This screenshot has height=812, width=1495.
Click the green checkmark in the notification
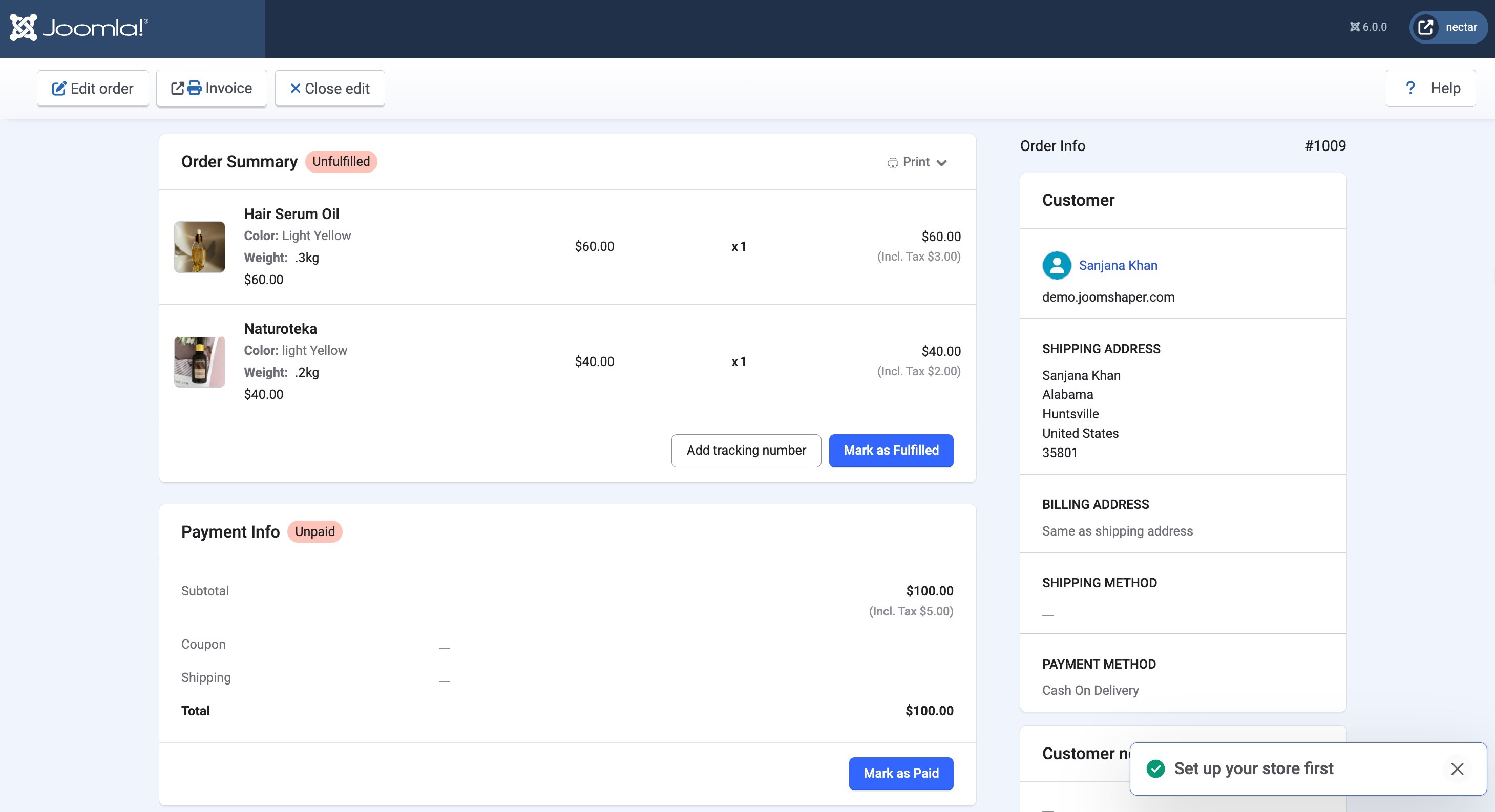point(1155,768)
